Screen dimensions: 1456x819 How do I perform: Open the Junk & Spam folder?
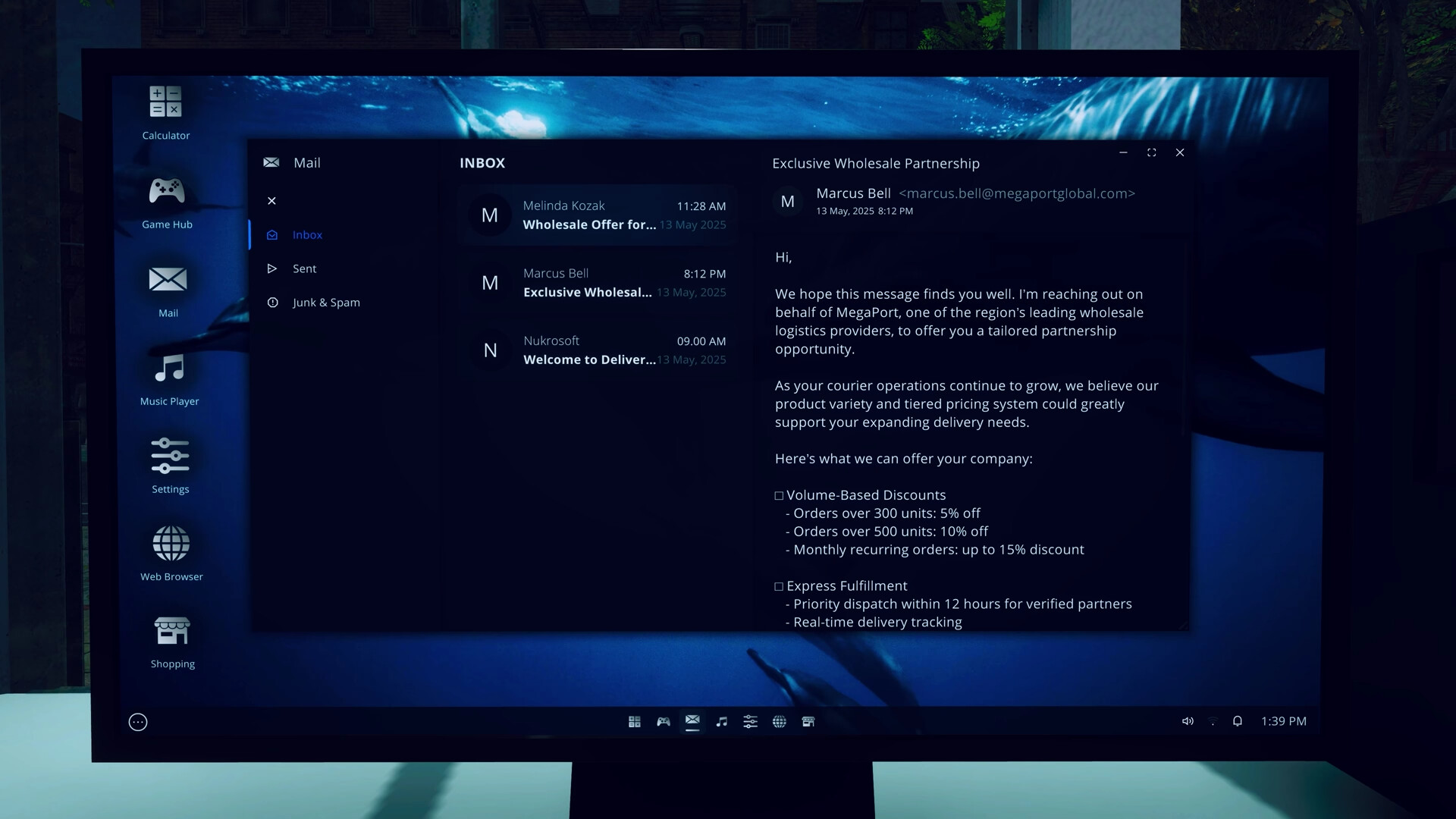[x=326, y=303]
